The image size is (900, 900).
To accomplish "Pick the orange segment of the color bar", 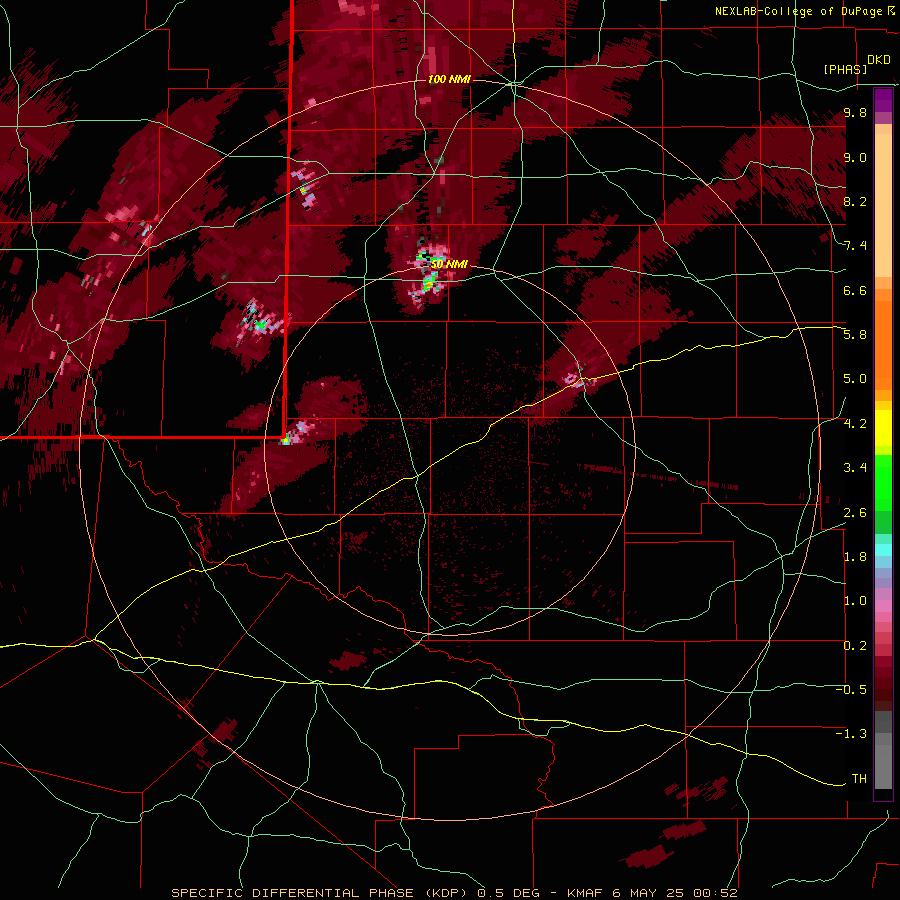I will [x=883, y=344].
